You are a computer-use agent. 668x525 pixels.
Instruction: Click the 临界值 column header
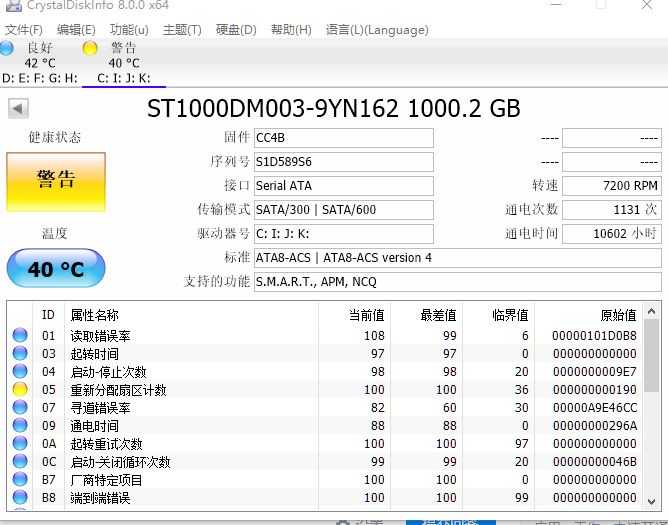pos(498,315)
